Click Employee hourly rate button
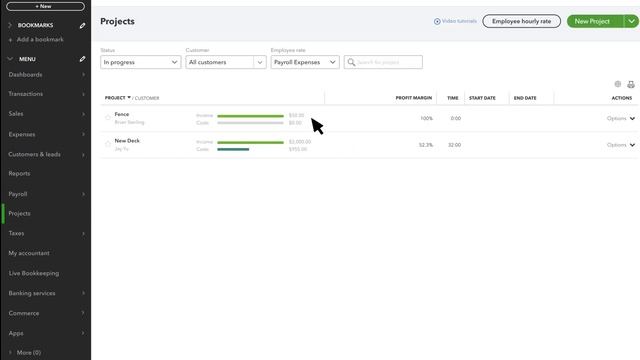Viewport: 640px width, 360px height. [x=521, y=21]
